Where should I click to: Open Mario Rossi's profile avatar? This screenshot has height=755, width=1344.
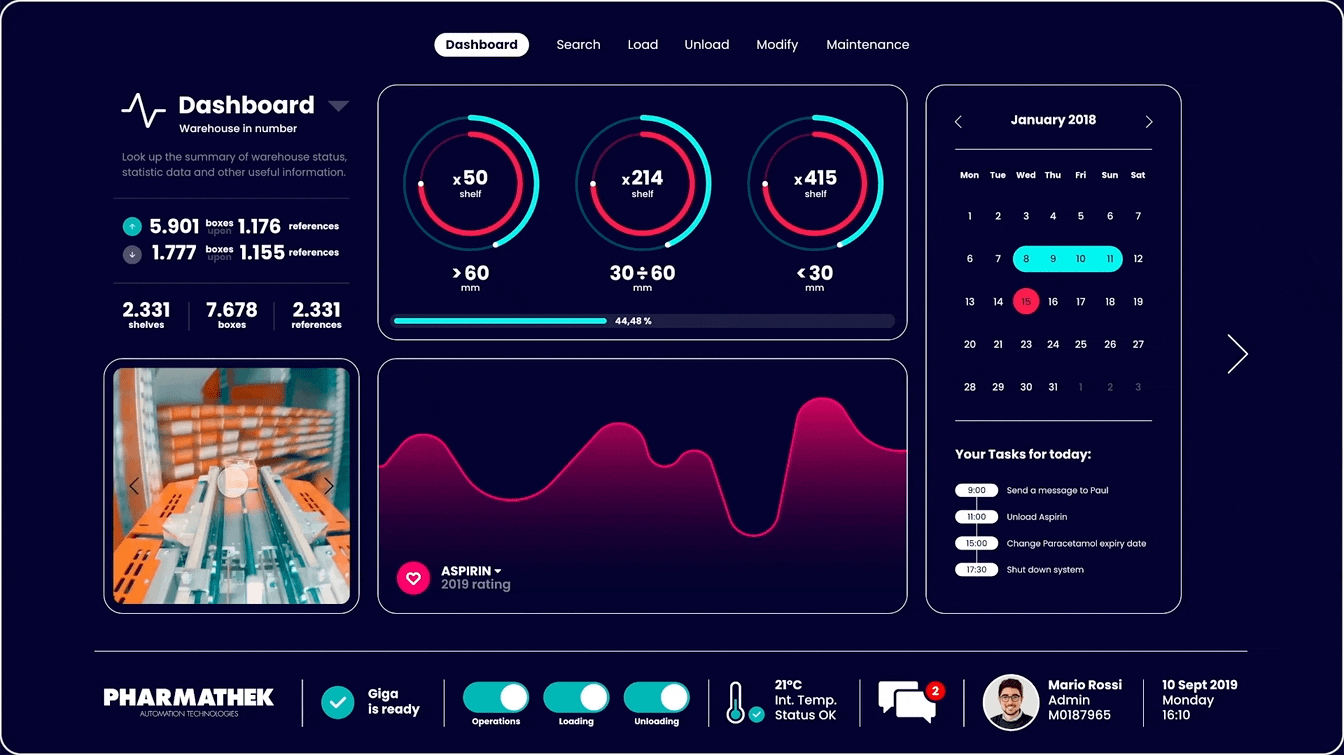1010,701
